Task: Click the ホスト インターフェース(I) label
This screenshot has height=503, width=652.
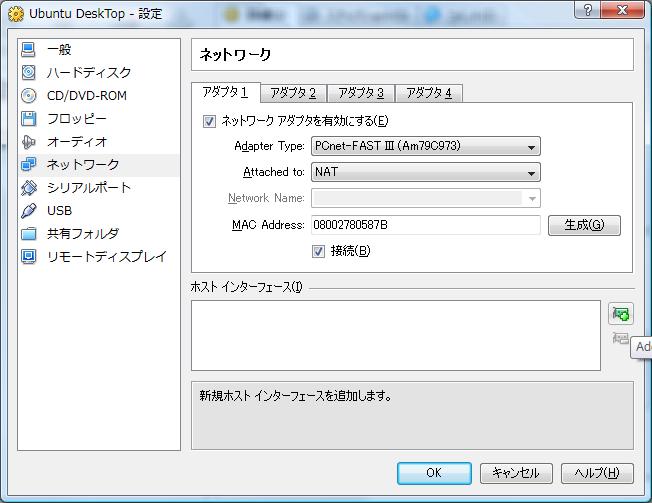Action: (247, 287)
